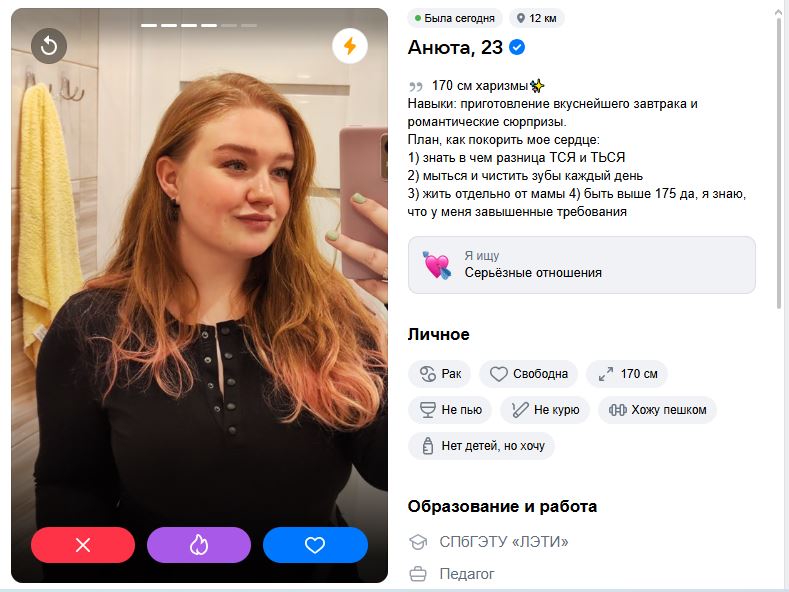This screenshot has width=789, height=592.
Task: Click the Свободна heart status chip
Action: coord(528,374)
